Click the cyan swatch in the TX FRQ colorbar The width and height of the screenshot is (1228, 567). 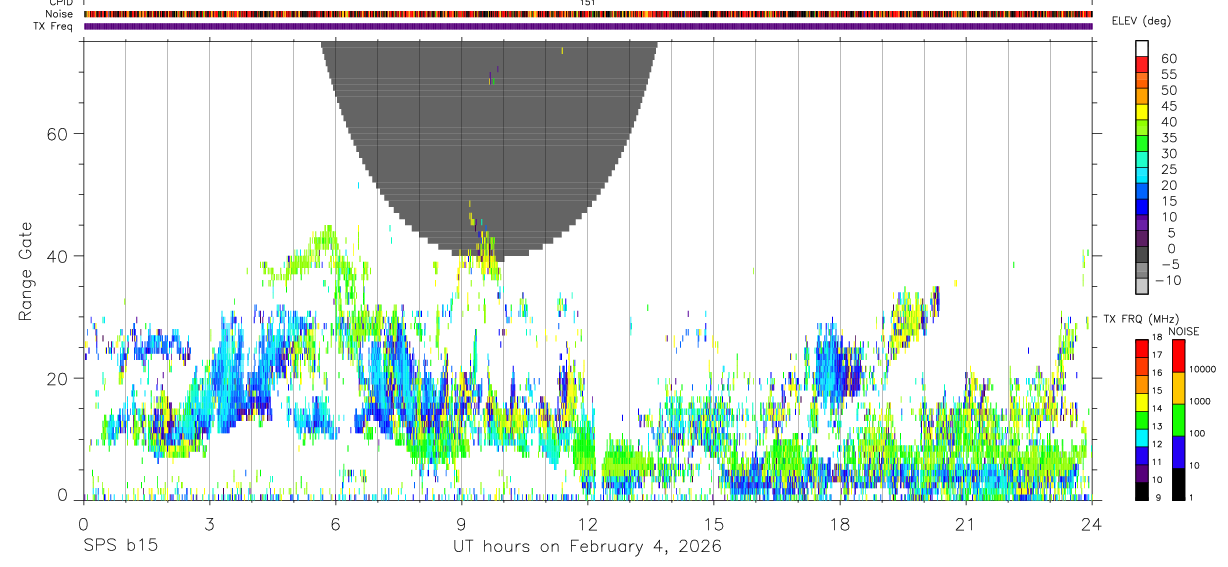(1142, 437)
